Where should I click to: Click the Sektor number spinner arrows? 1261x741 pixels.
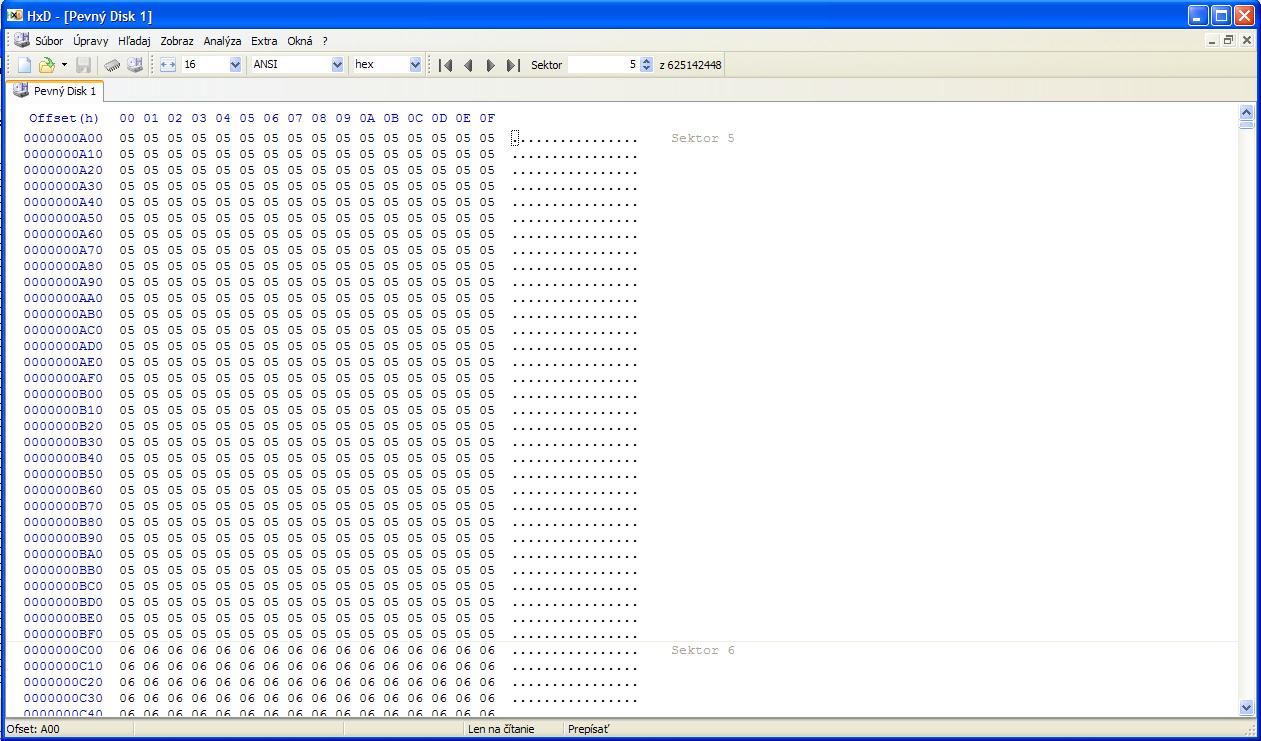tap(646, 65)
